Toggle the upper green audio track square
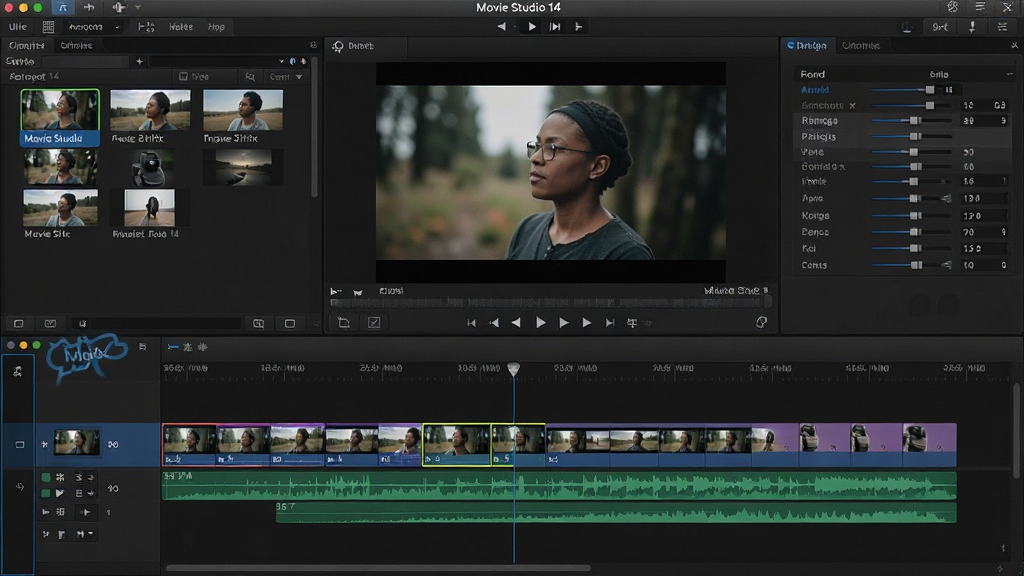The width and height of the screenshot is (1024, 576). tap(46, 478)
